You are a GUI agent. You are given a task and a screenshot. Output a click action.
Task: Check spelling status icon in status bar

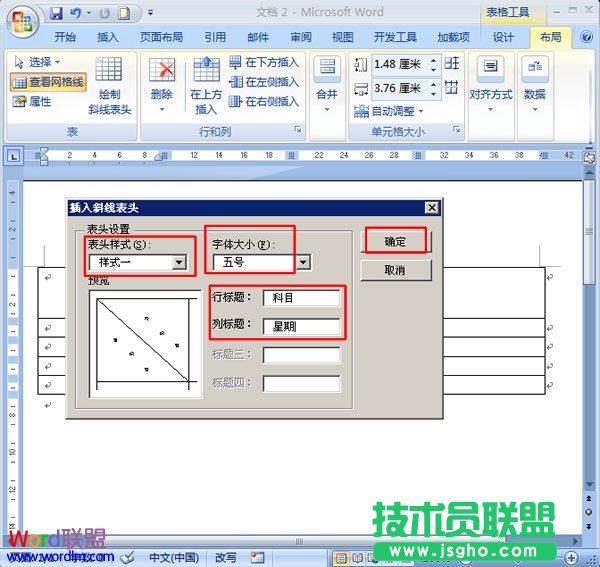(129, 557)
